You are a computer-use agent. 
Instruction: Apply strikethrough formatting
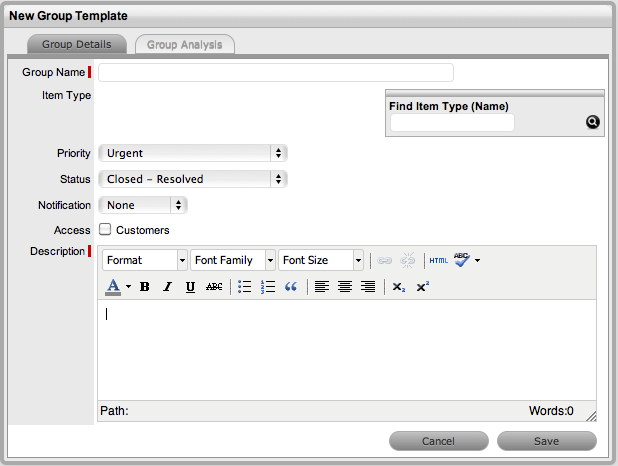click(214, 287)
